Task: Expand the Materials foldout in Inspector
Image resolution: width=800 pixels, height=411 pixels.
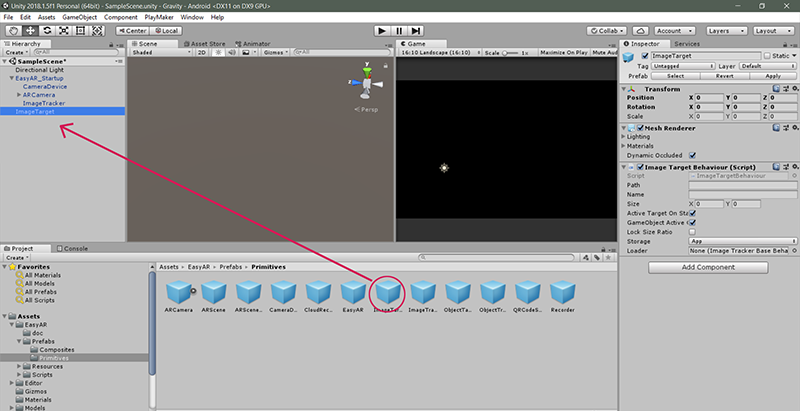Action: (623, 146)
